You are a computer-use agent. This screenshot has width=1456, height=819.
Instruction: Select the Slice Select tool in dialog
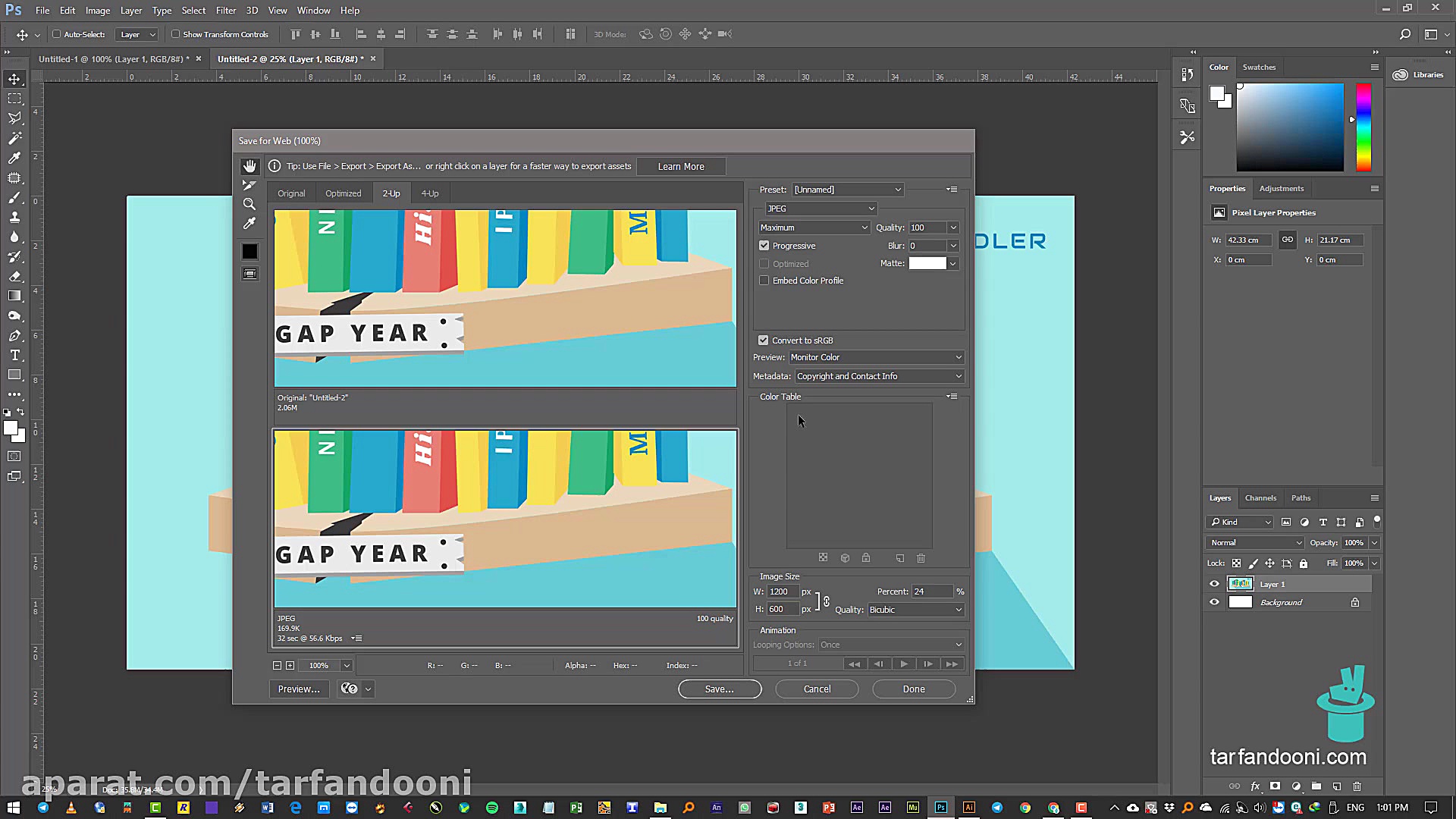click(x=249, y=185)
